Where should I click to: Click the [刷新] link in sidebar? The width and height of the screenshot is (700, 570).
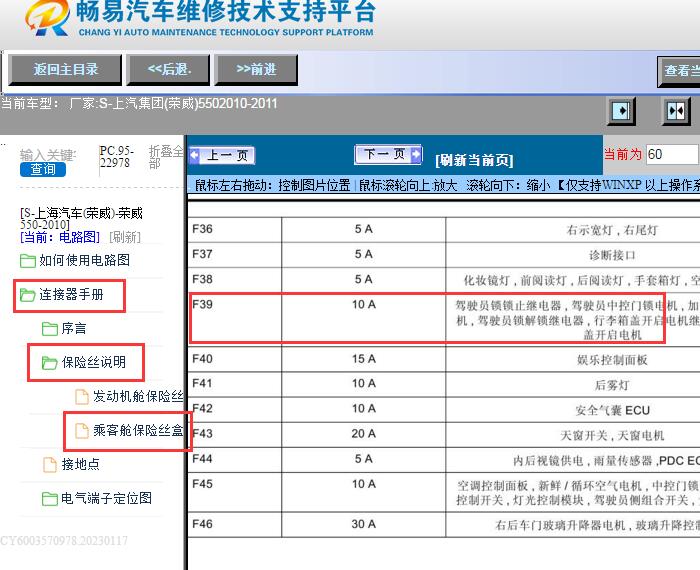coord(125,237)
